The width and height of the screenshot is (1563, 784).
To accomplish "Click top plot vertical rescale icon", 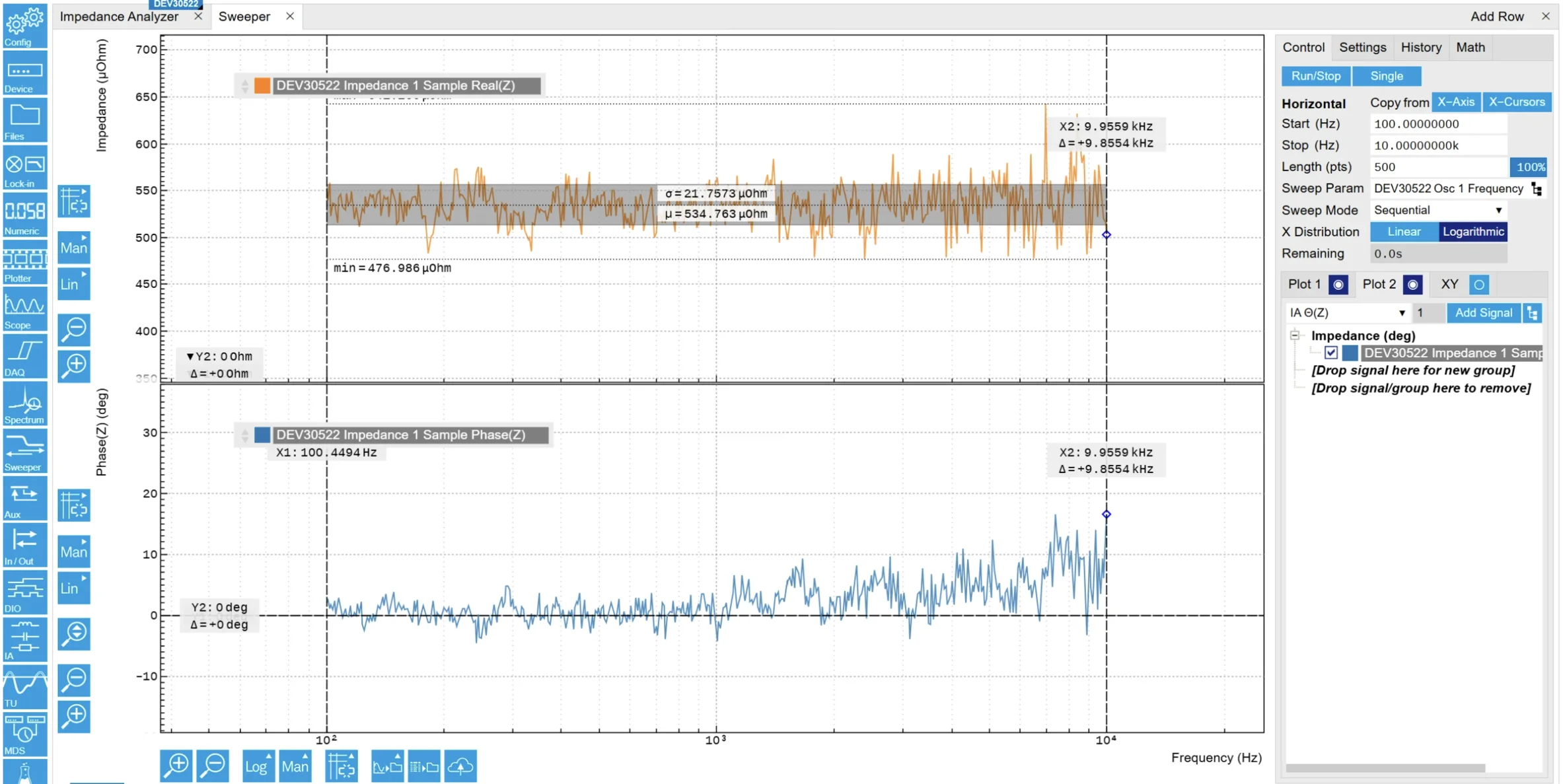I will coord(74,201).
